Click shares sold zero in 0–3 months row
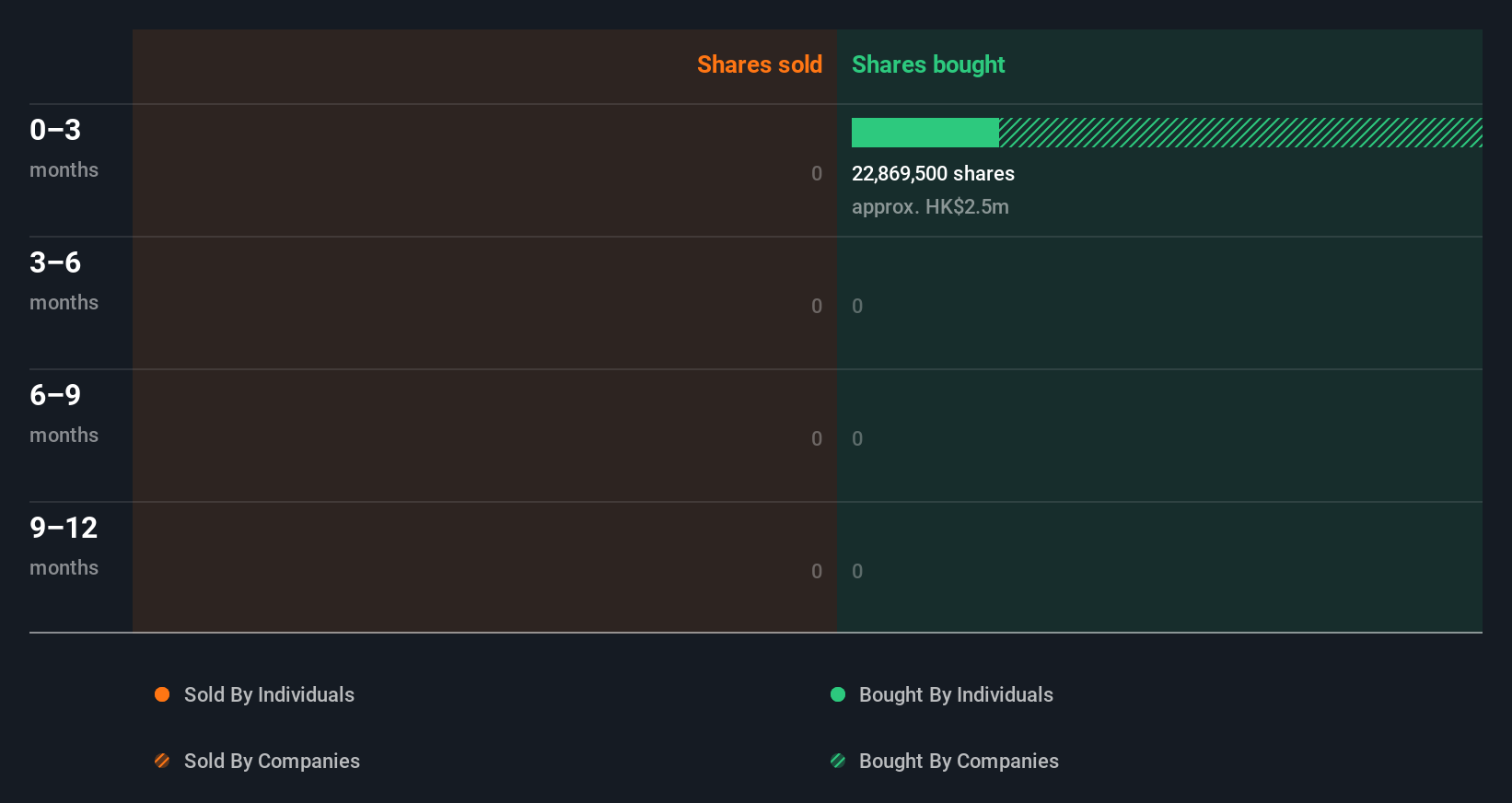 (x=817, y=173)
